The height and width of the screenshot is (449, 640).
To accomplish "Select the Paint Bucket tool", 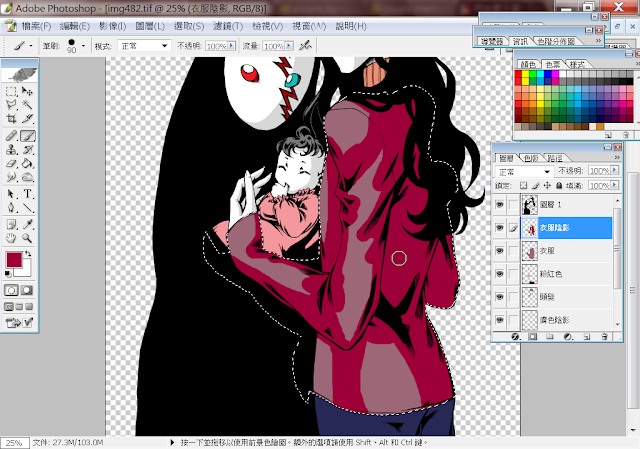I will point(27,164).
